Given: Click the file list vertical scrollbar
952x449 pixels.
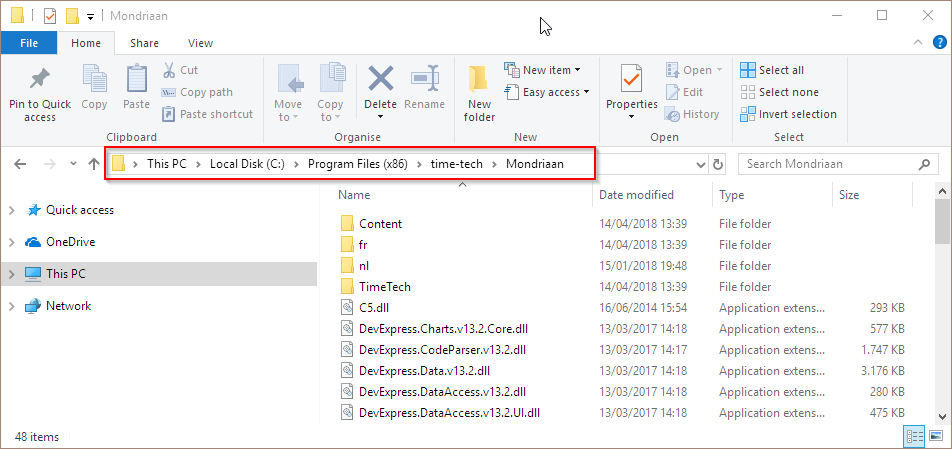Looking at the screenshot, I should 943,303.
